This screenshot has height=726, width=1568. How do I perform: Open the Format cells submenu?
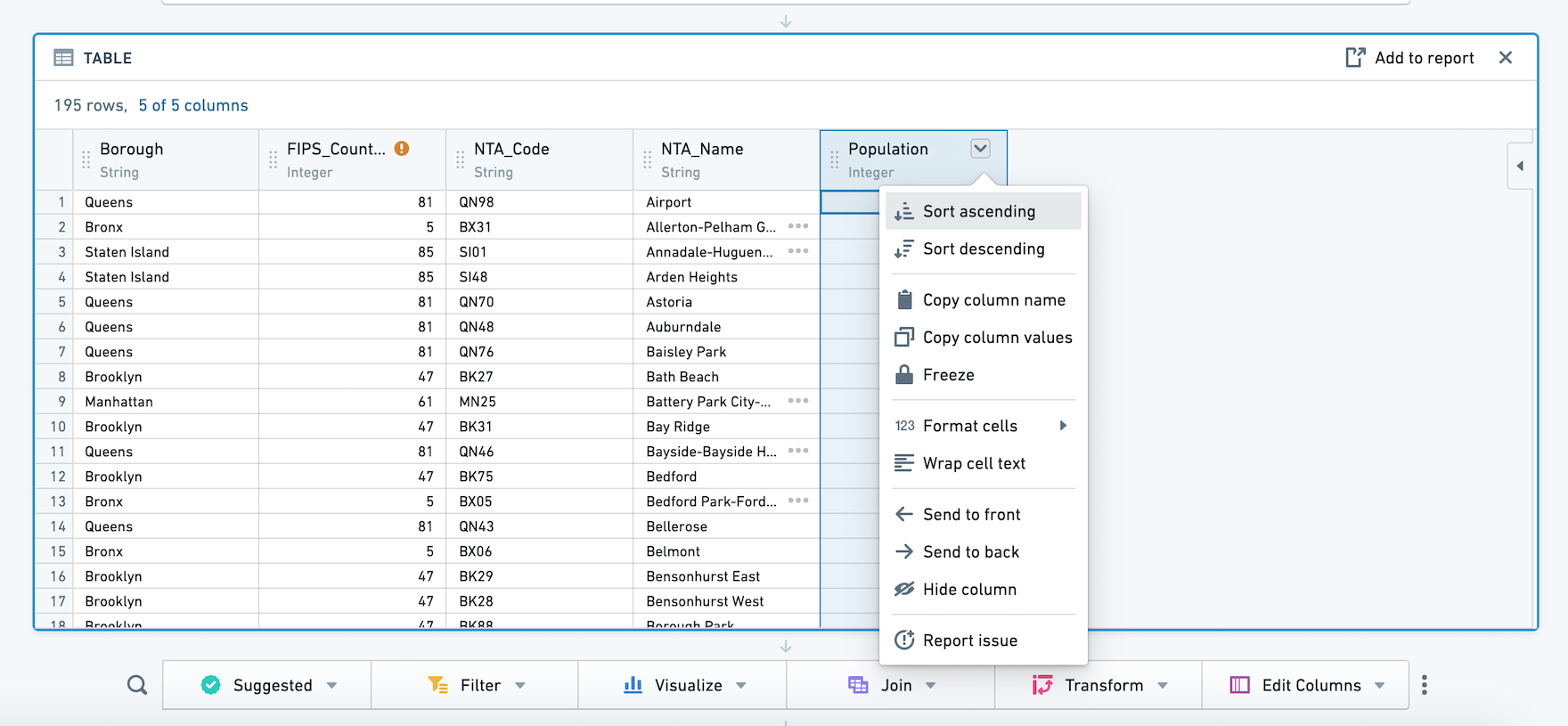pyautogui.click(x=983, y=426)
